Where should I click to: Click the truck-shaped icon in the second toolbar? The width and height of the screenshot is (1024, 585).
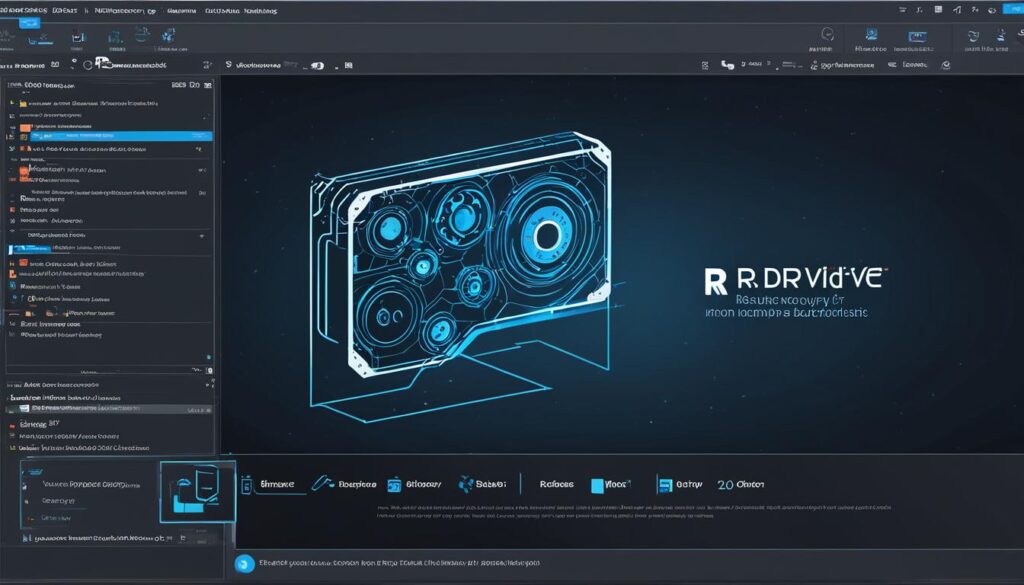coord(105,63)
